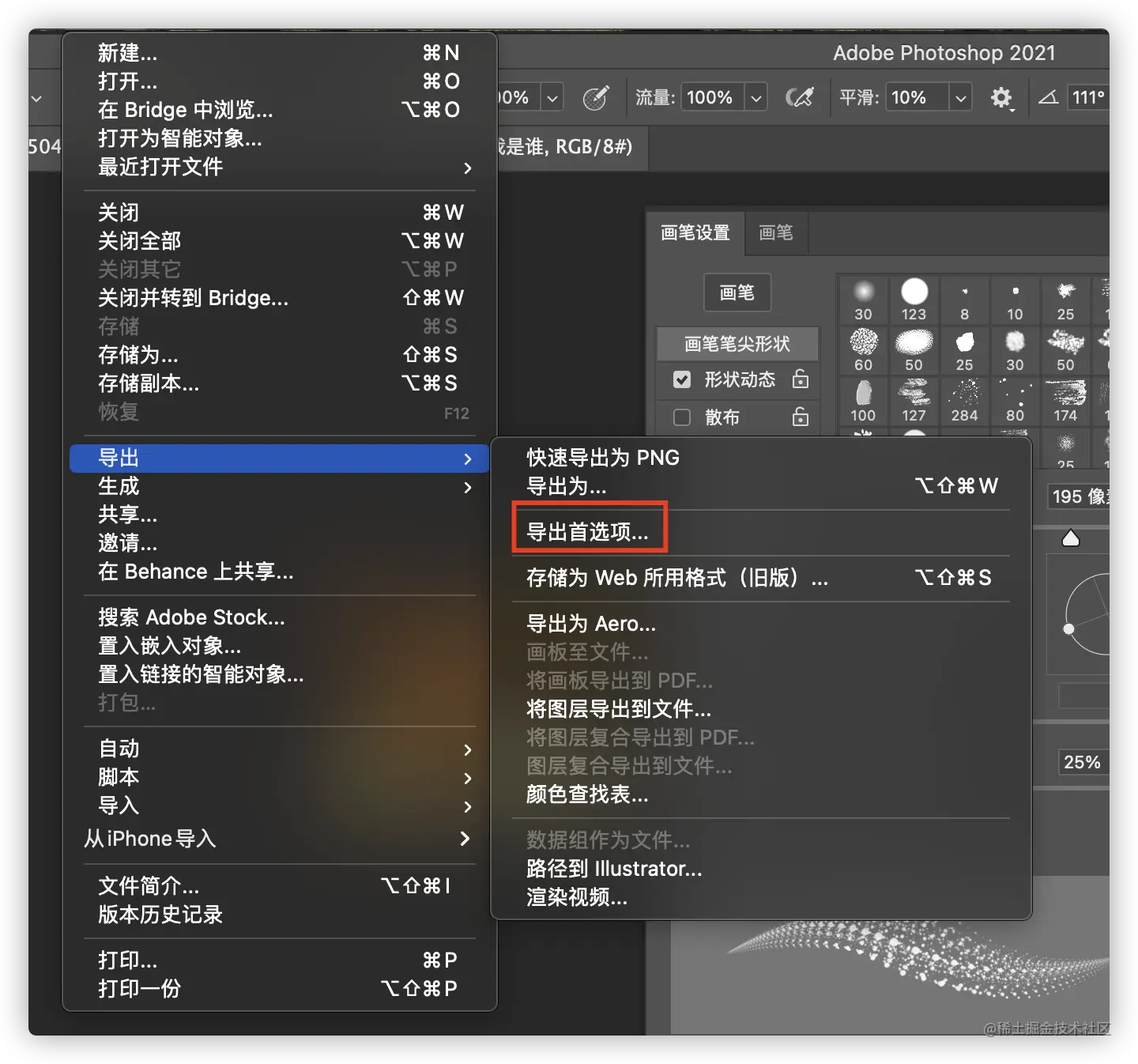Open smoothing options gear icon
The height and width of the screenshot is (1064, 1138).
point(1001,98)
